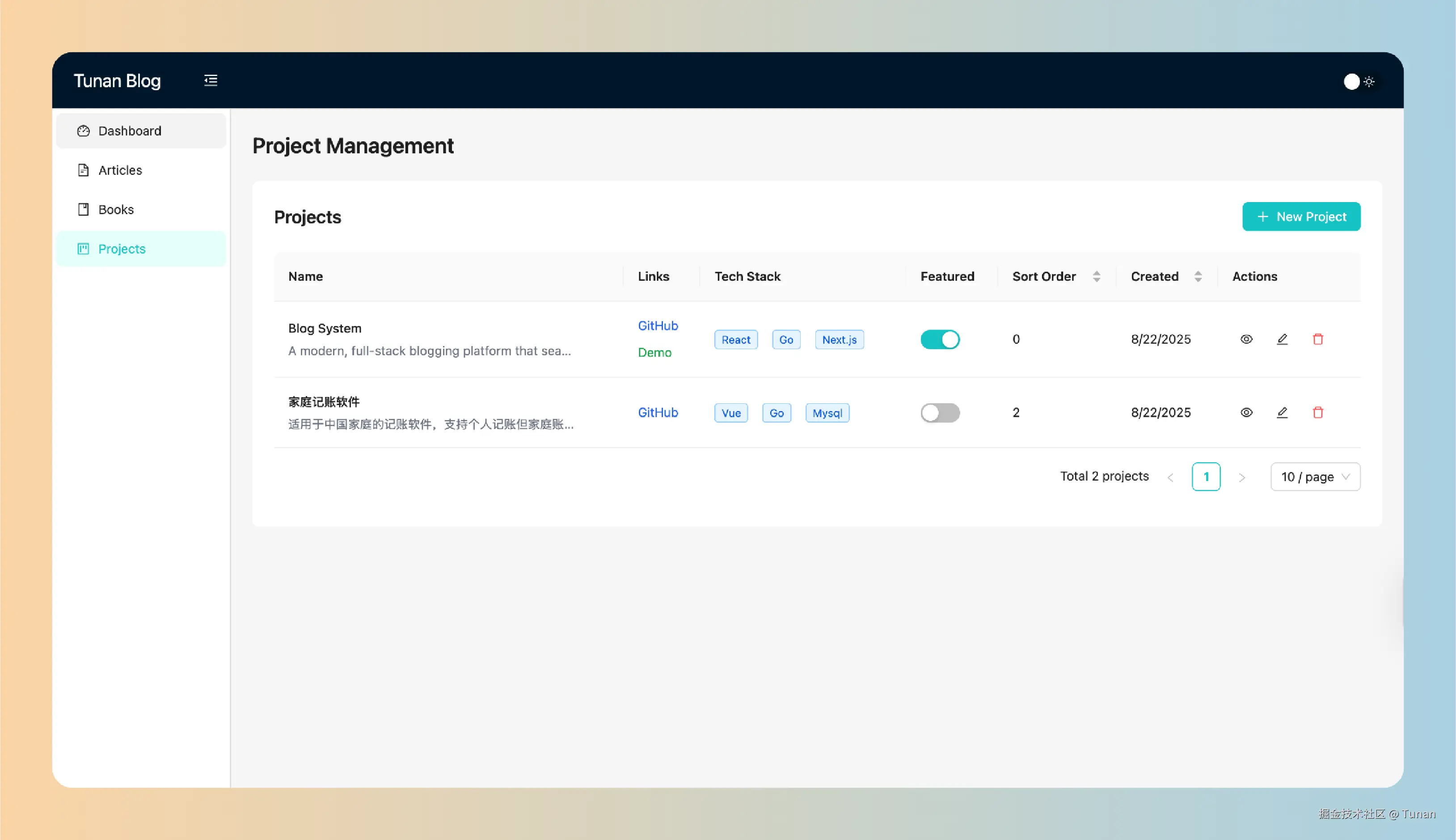Enable Featured toggle for 家庭记账软件
Screen dimensions: 1456x840
[940, 413]
